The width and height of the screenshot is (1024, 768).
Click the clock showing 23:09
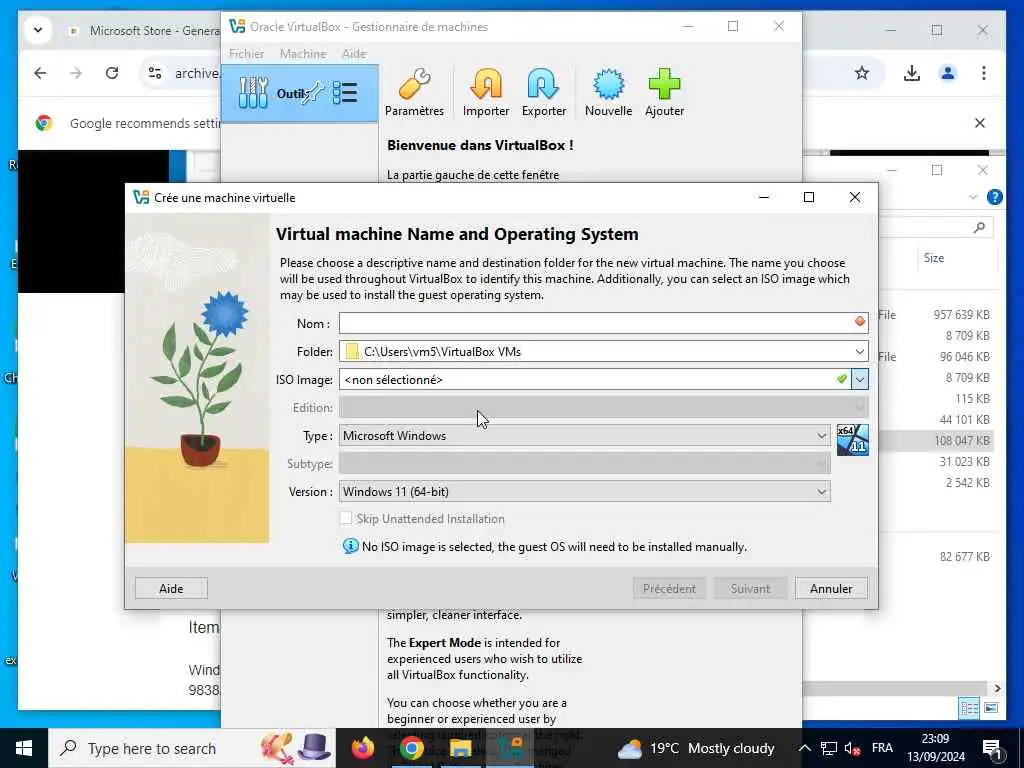935,739
